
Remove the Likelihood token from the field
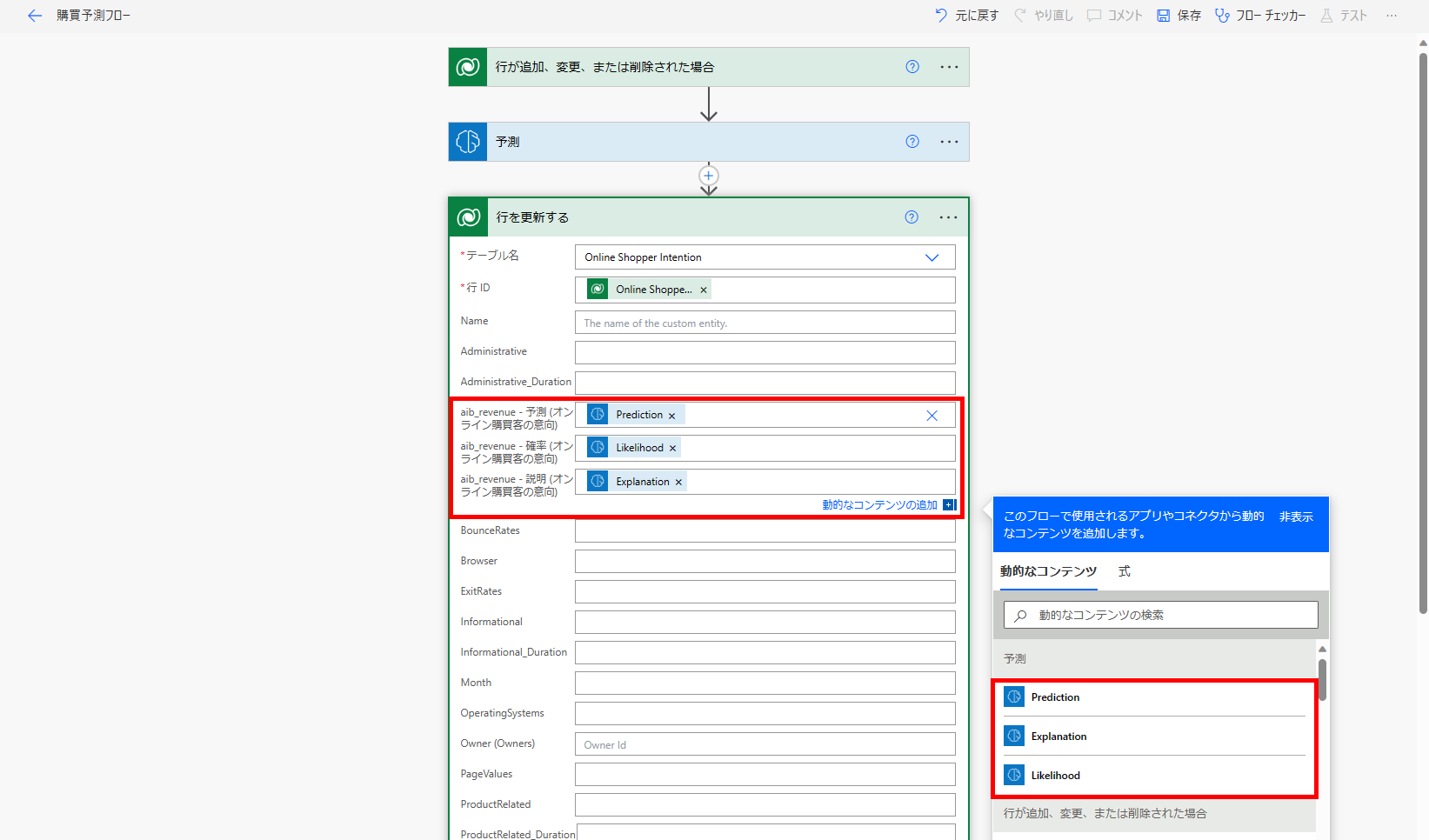[x=672, y=449]
